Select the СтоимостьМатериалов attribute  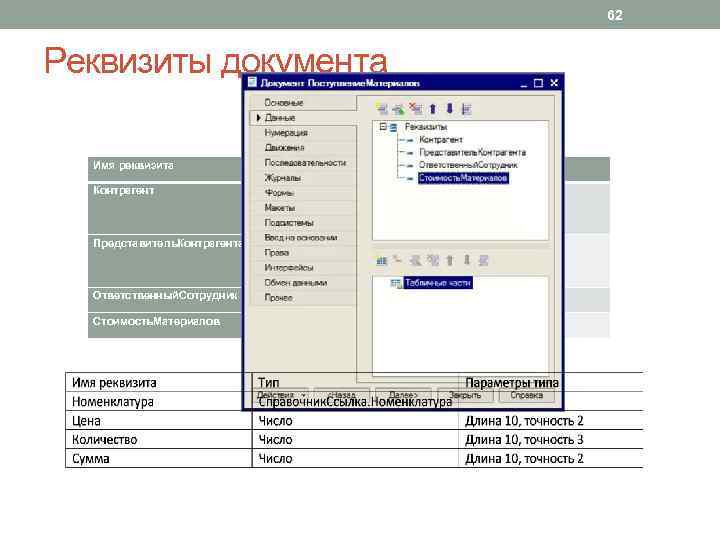(463, 178)
